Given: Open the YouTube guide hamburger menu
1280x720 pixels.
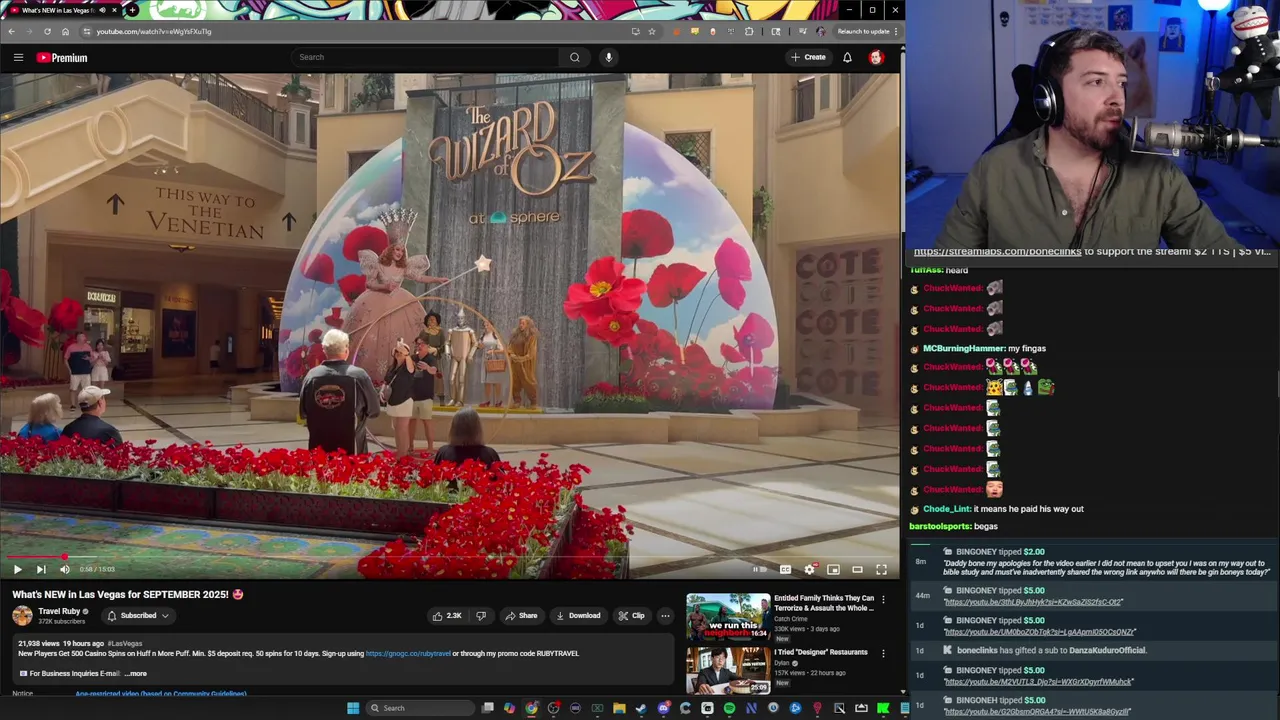Looking at the screenshot, I should (x=18, y=57).
